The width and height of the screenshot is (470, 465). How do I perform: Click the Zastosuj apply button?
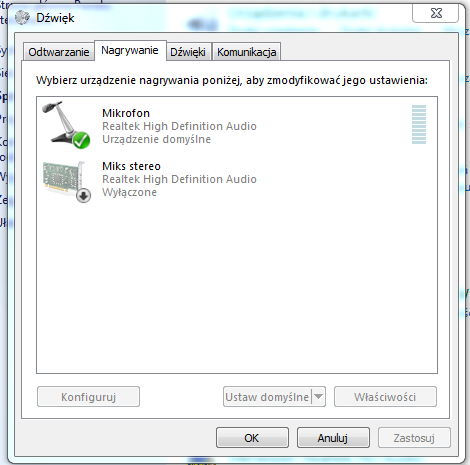414,438
